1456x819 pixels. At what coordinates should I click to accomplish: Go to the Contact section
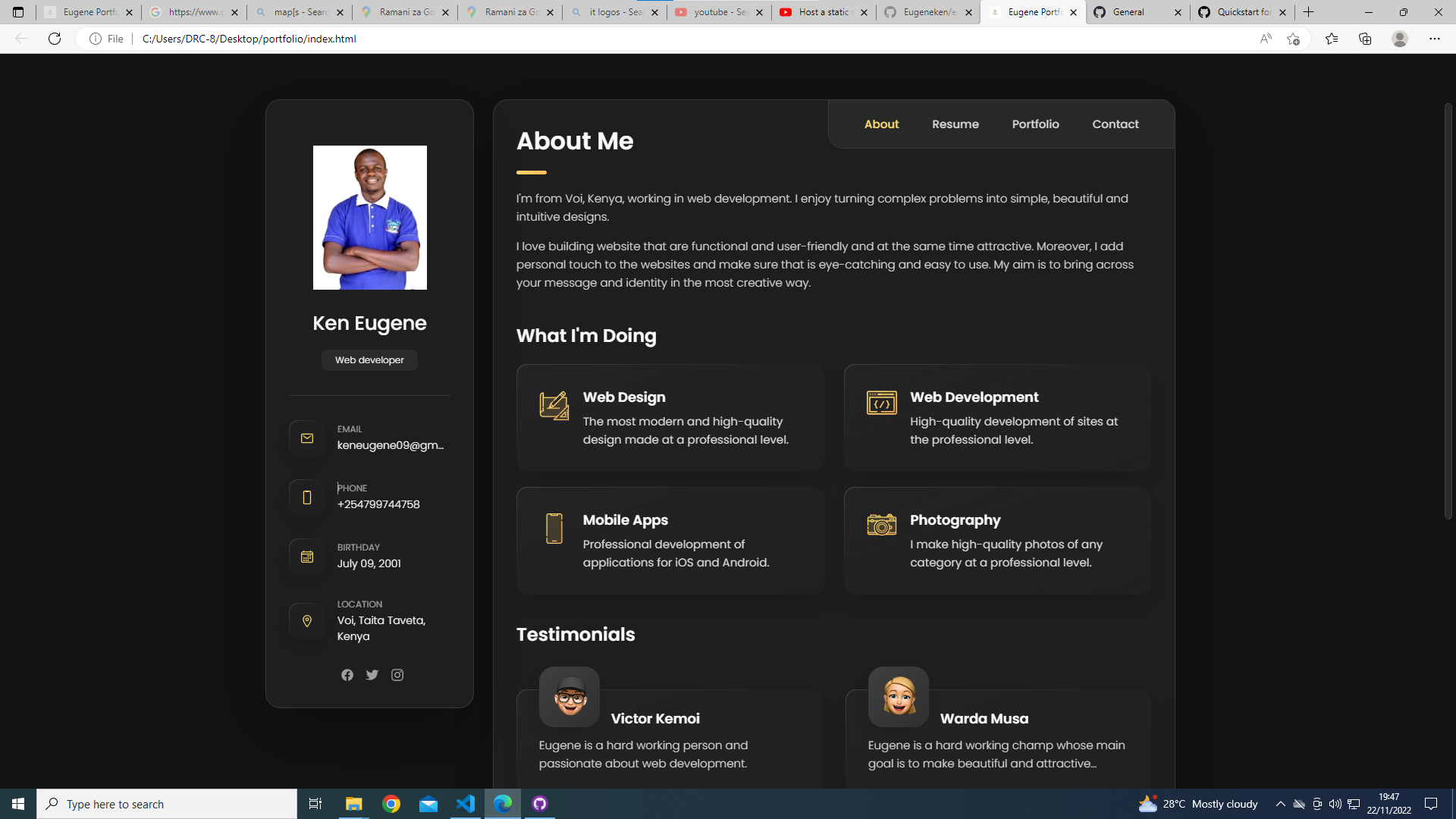click(1116, 124)
